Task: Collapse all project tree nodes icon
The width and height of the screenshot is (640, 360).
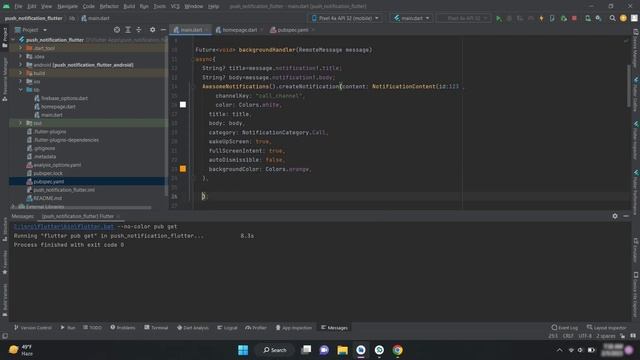Action: click(x=139, y=30)
